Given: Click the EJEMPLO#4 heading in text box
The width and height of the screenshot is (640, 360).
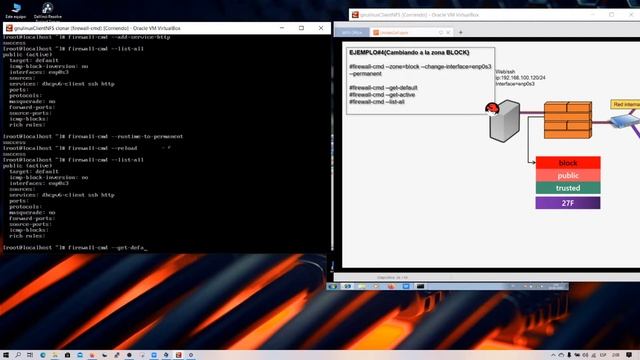Looking at the screenshot, I should tap(409, 53).
